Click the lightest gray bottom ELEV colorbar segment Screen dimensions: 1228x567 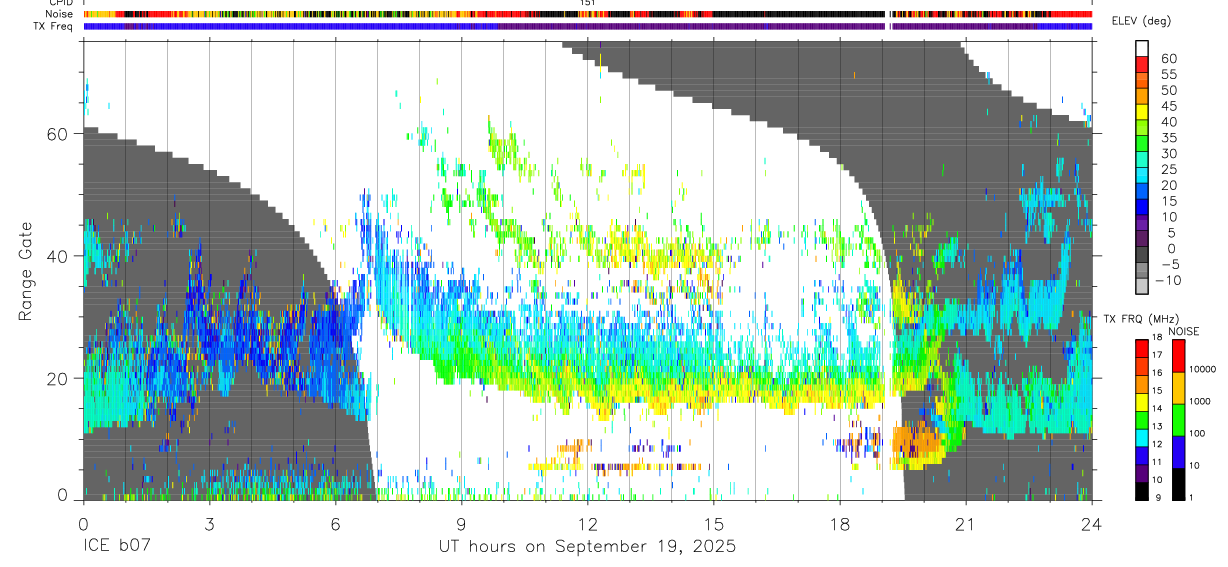(1142, 286)
